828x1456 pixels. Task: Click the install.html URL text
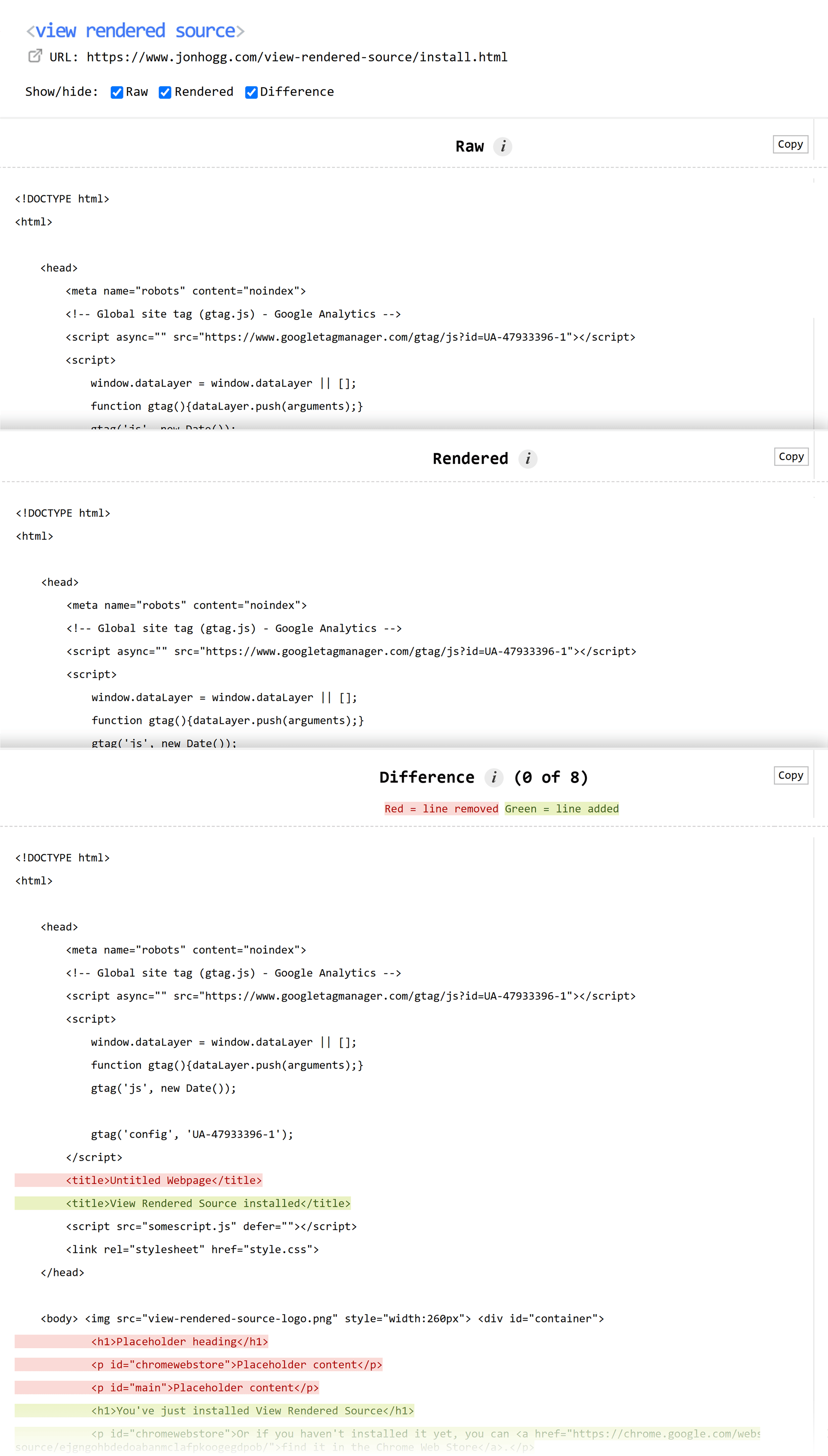tap(297, 57)
